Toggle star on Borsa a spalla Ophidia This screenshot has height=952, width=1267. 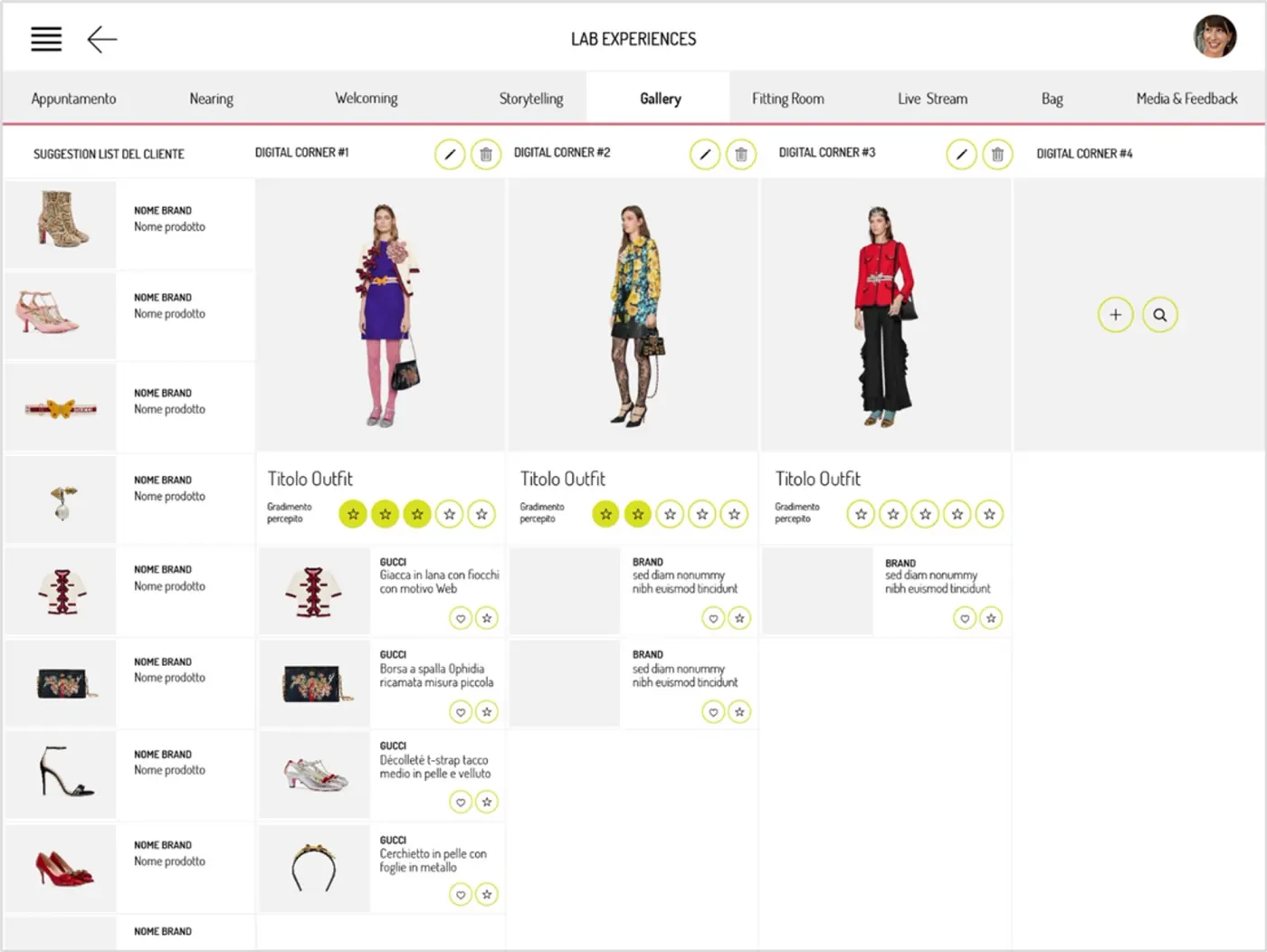(487, 712)
